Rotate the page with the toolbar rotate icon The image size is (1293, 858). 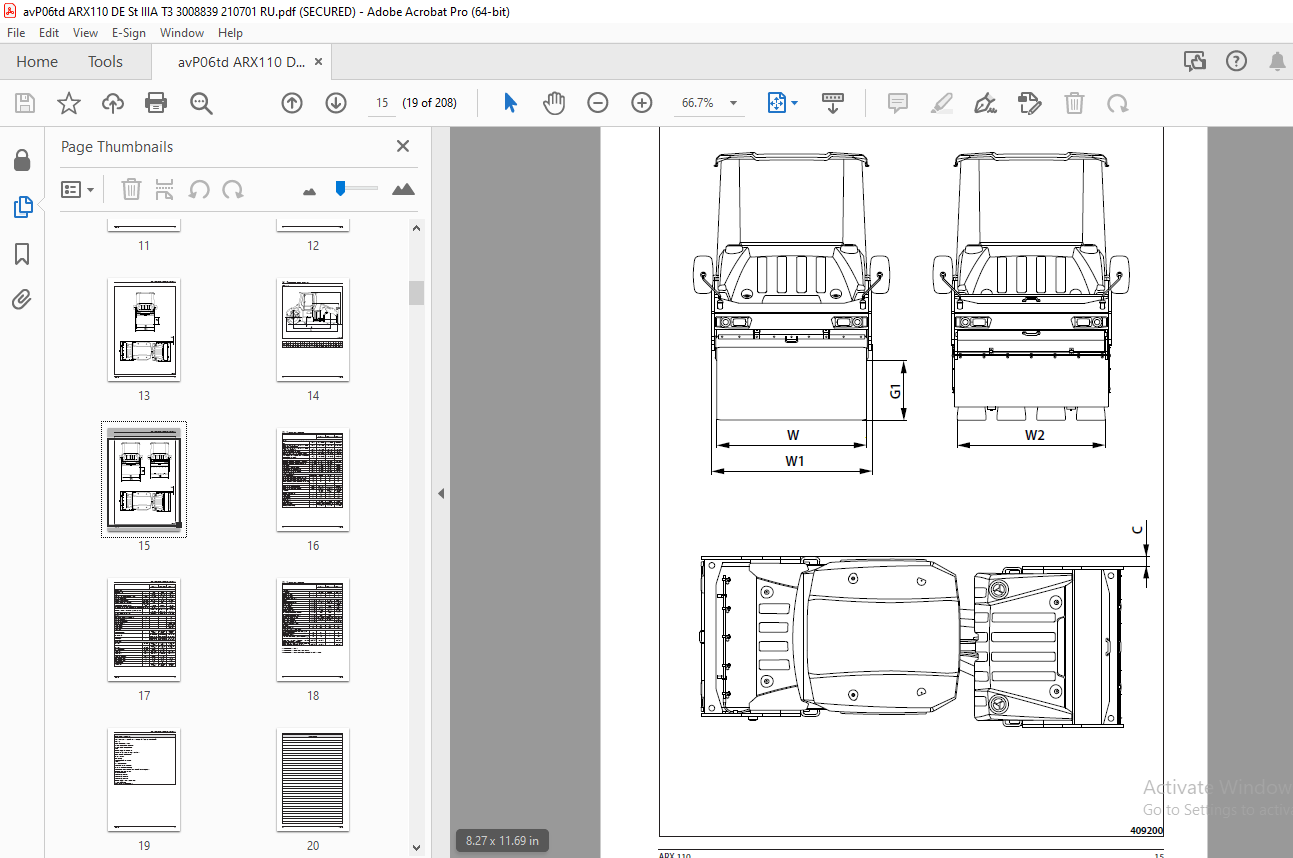pos(1118,103)
